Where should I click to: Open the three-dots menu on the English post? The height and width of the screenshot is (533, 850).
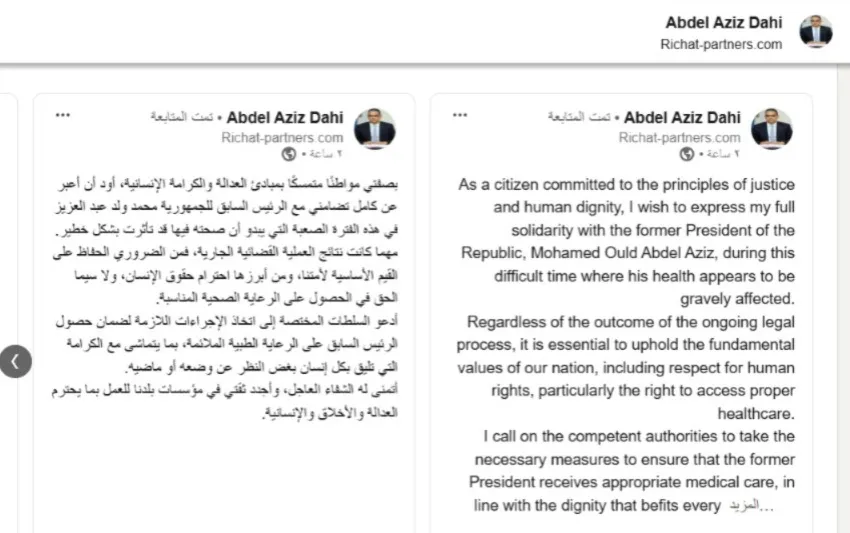click(x=460, y=116)
